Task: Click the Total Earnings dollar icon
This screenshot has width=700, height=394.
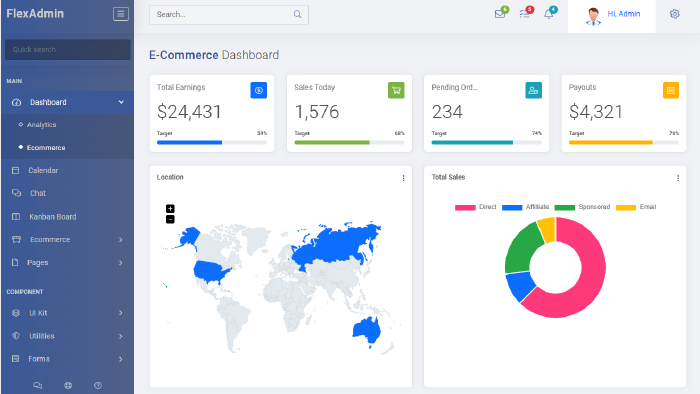Action: [258, 90]
